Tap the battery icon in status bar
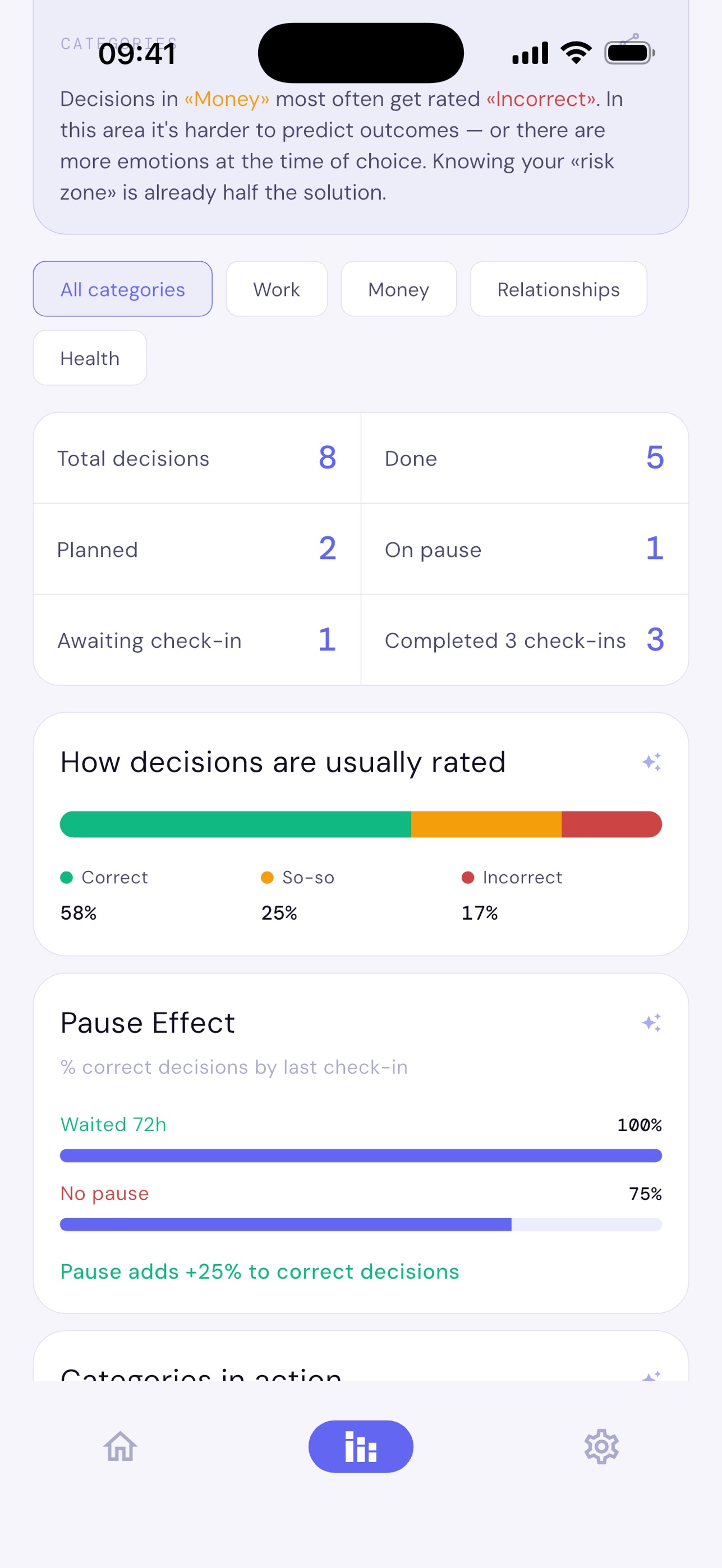This screenshot has width=722, height=1568. tap(629, 53)
